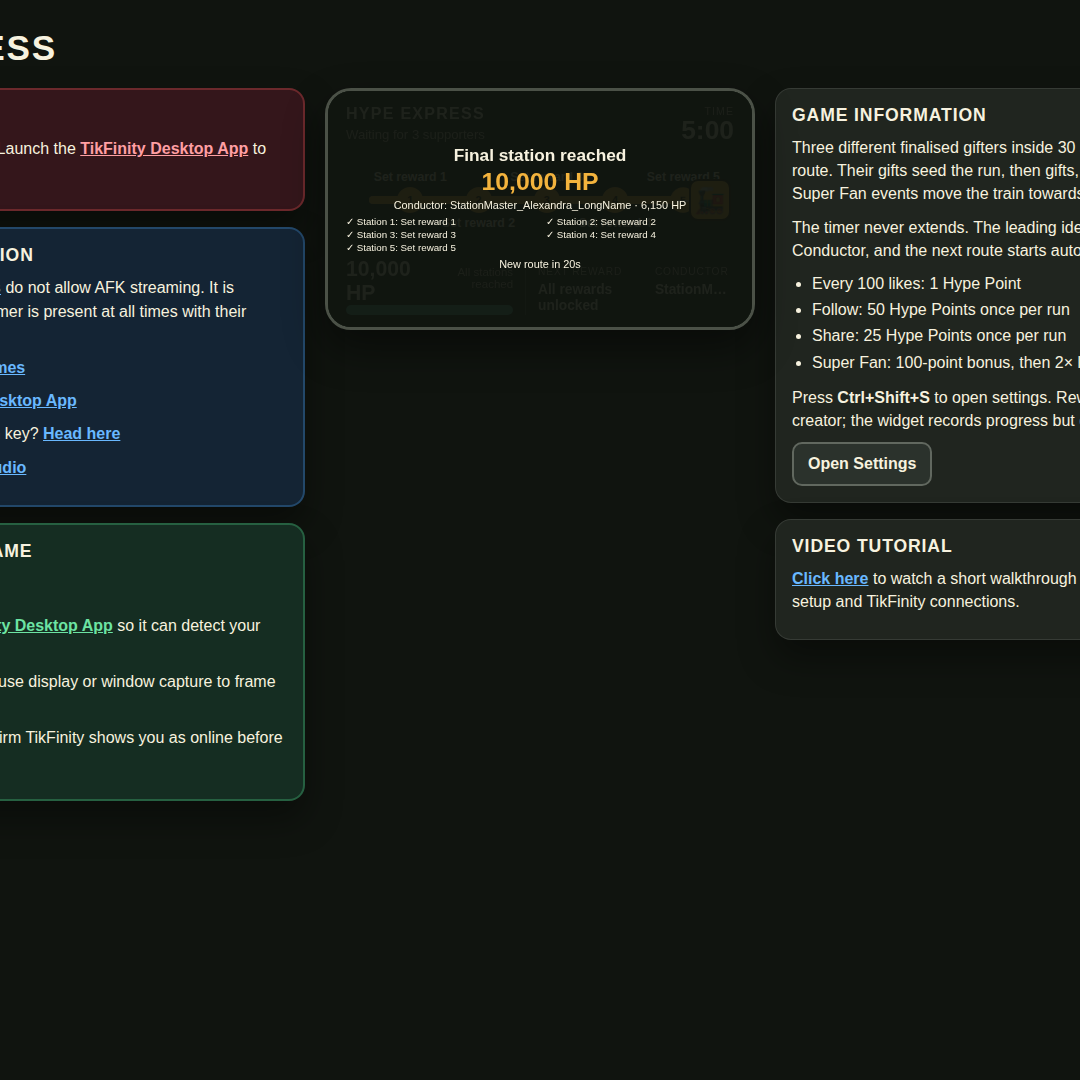Screen dimensions: 1080x1080
Task: Click the dimmed Hype Points progress bar
Action: click(x=429, y=310)
